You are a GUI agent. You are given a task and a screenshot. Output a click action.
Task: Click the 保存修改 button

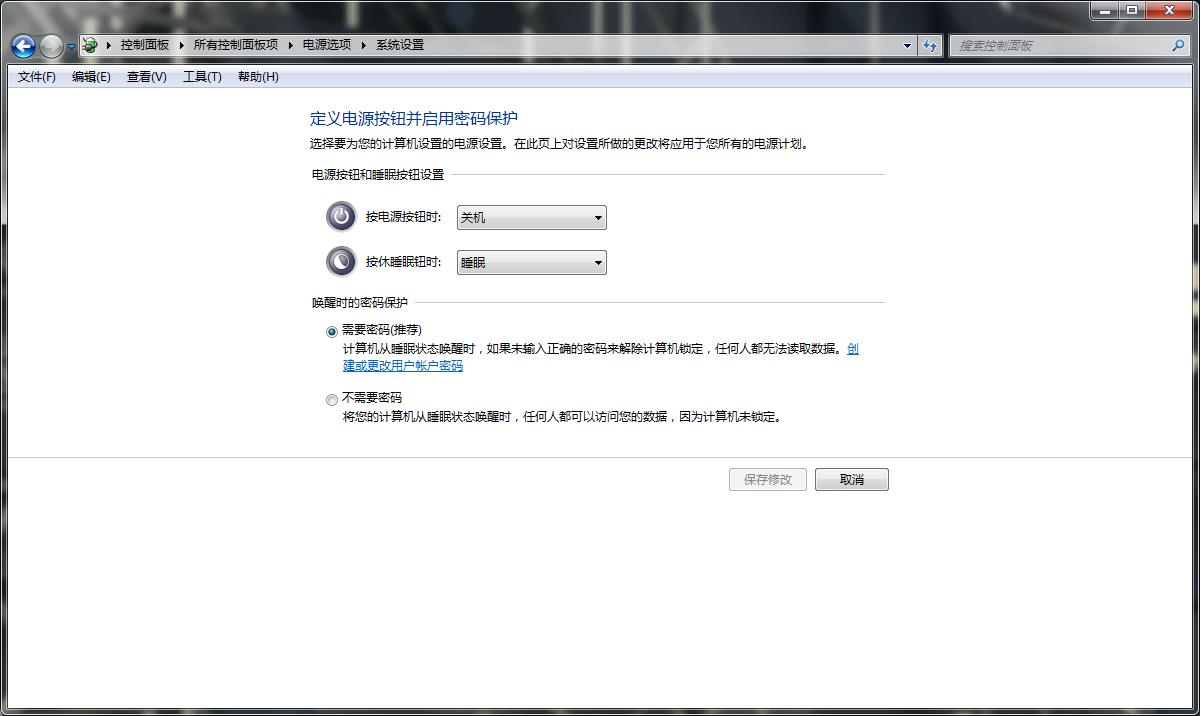768,479
